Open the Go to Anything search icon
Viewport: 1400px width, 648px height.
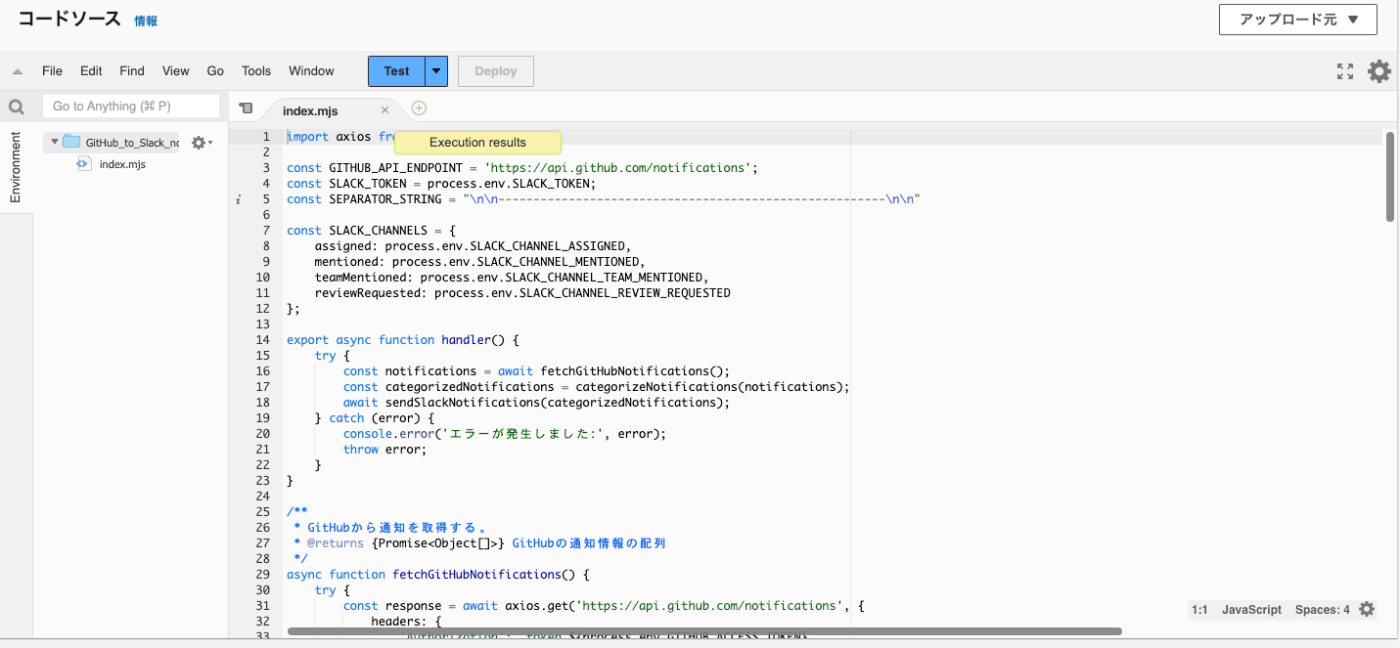[x=16, y=105]
